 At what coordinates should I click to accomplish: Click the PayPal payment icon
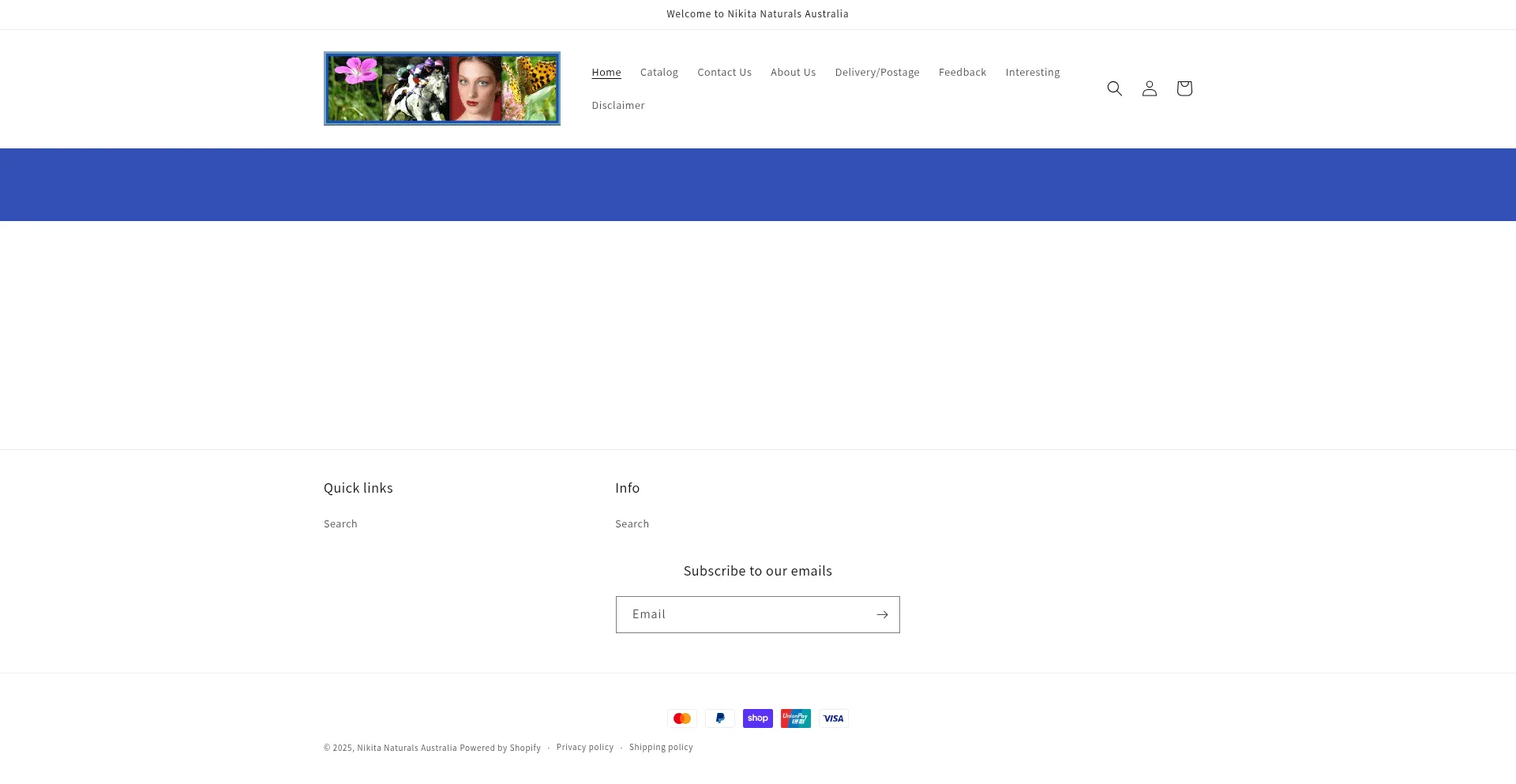click(720, 718)
